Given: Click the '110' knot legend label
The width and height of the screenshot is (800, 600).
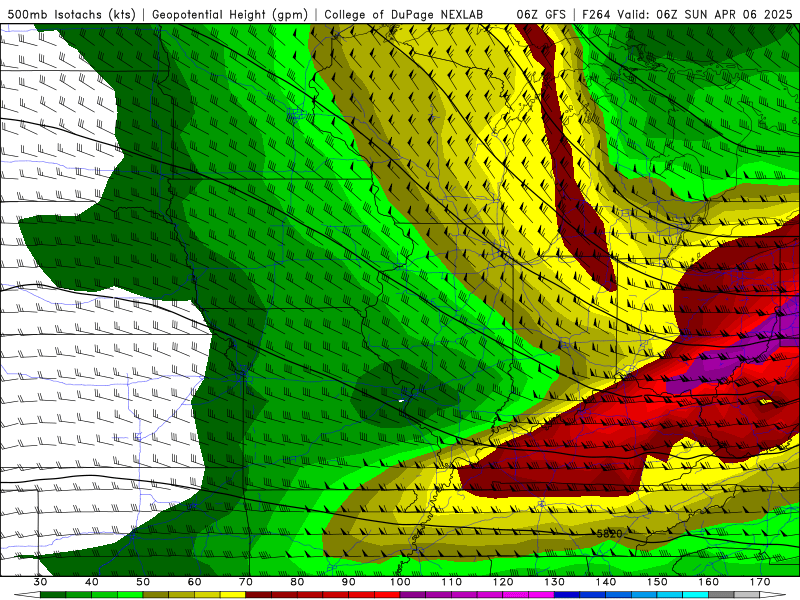Looking at the screenshot, I should click(452, 582).
